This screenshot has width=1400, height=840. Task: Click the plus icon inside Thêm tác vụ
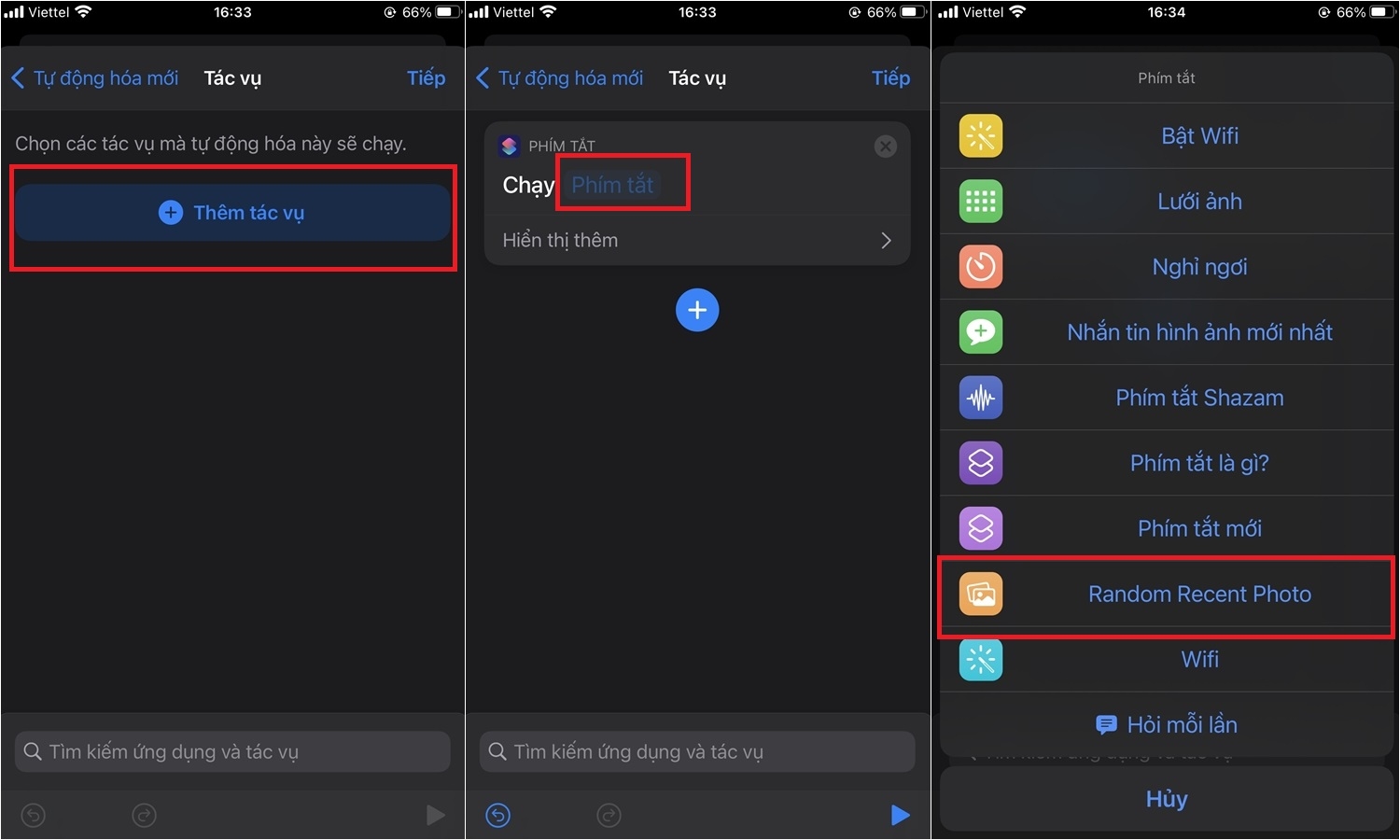point(171,213)
